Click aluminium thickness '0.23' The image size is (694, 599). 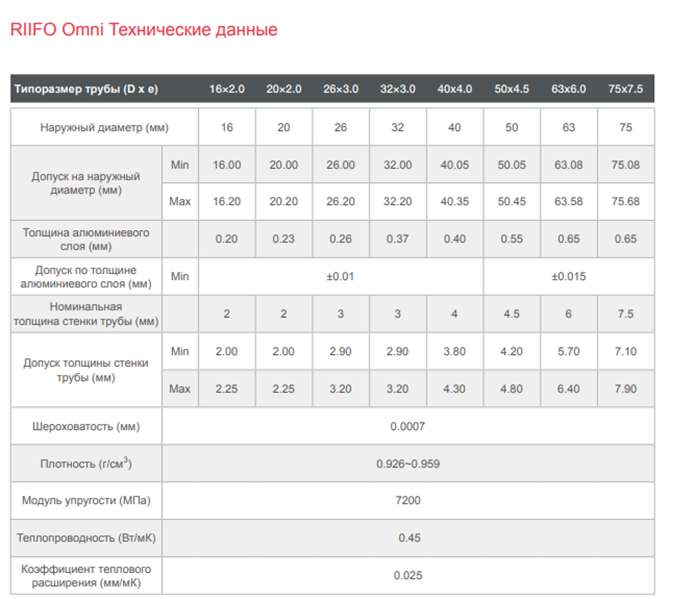[283, 239]
